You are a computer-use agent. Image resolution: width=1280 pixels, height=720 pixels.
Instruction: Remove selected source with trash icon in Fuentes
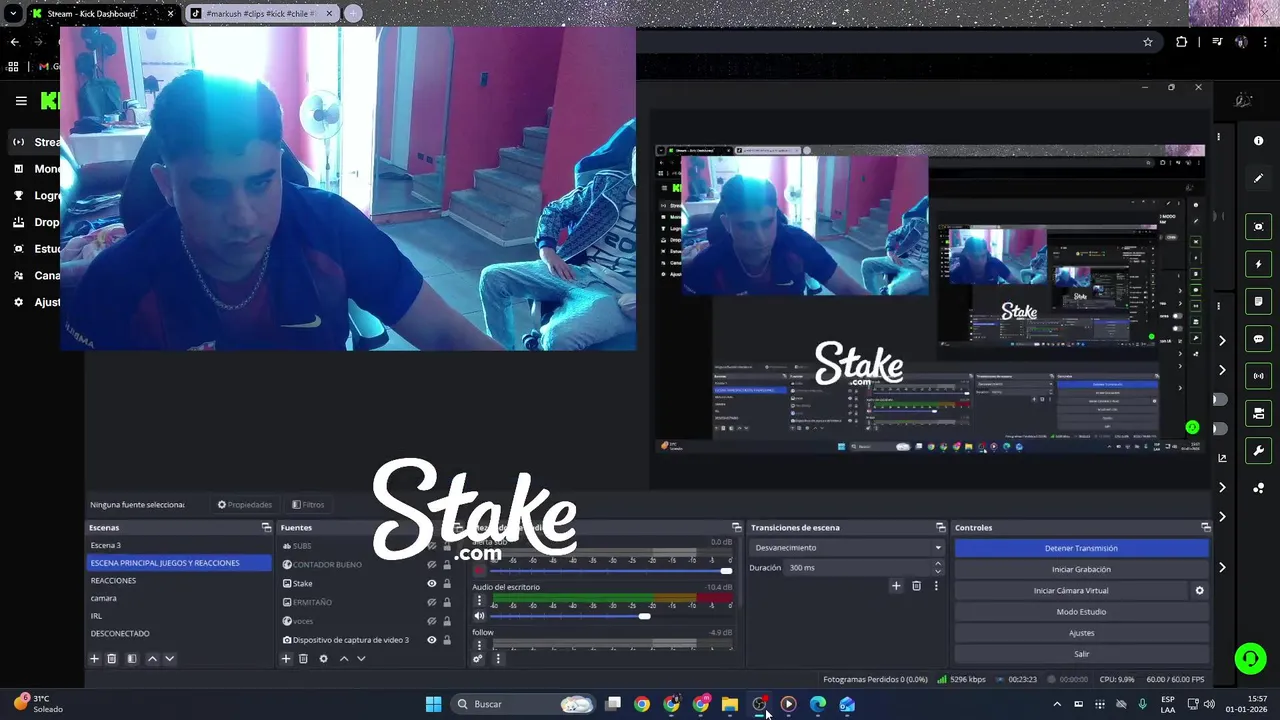[303, 659]
